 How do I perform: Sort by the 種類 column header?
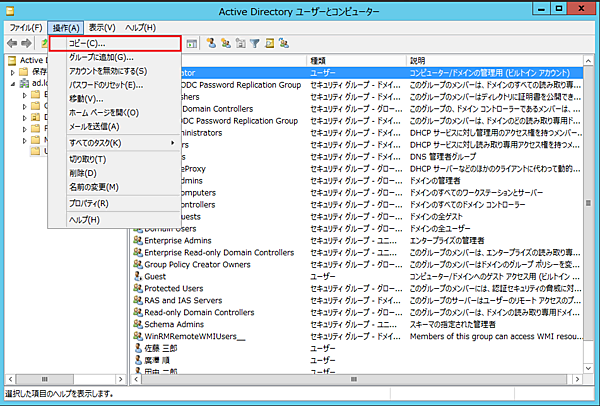pos(356,60)
